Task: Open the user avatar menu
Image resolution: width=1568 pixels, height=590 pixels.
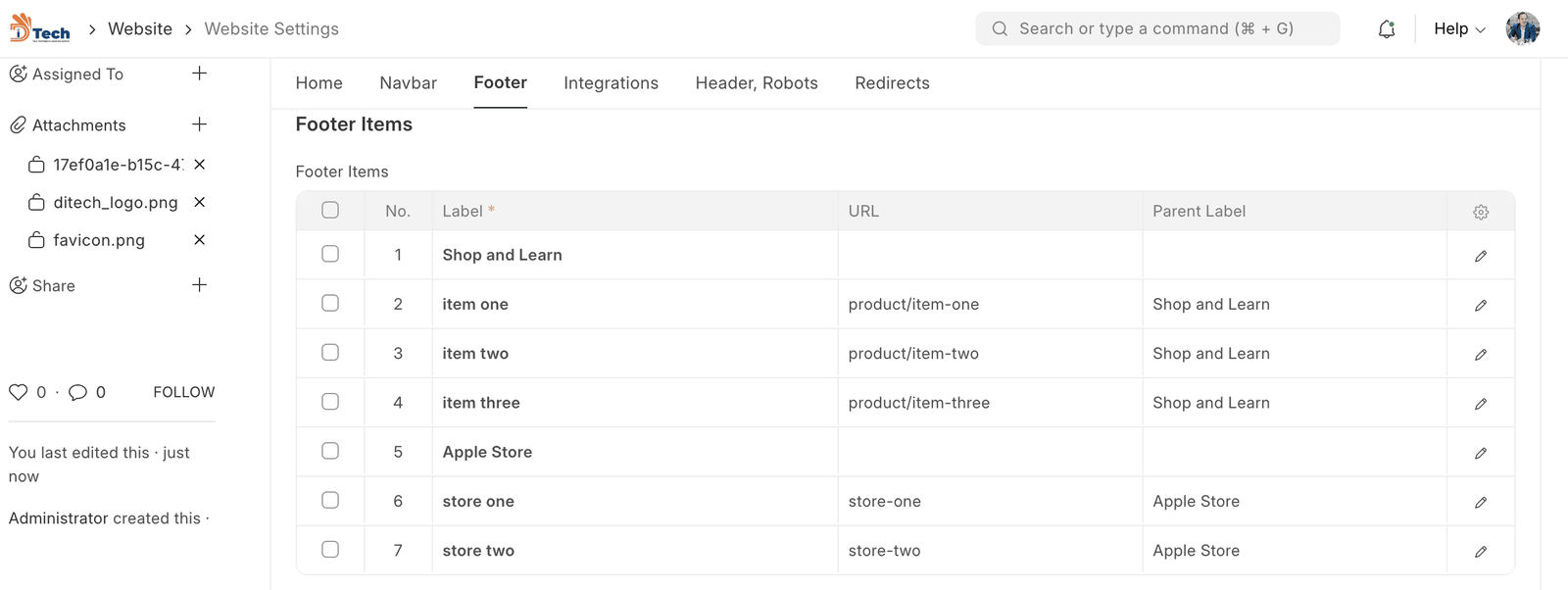Action: click(x=1522, y=29)
